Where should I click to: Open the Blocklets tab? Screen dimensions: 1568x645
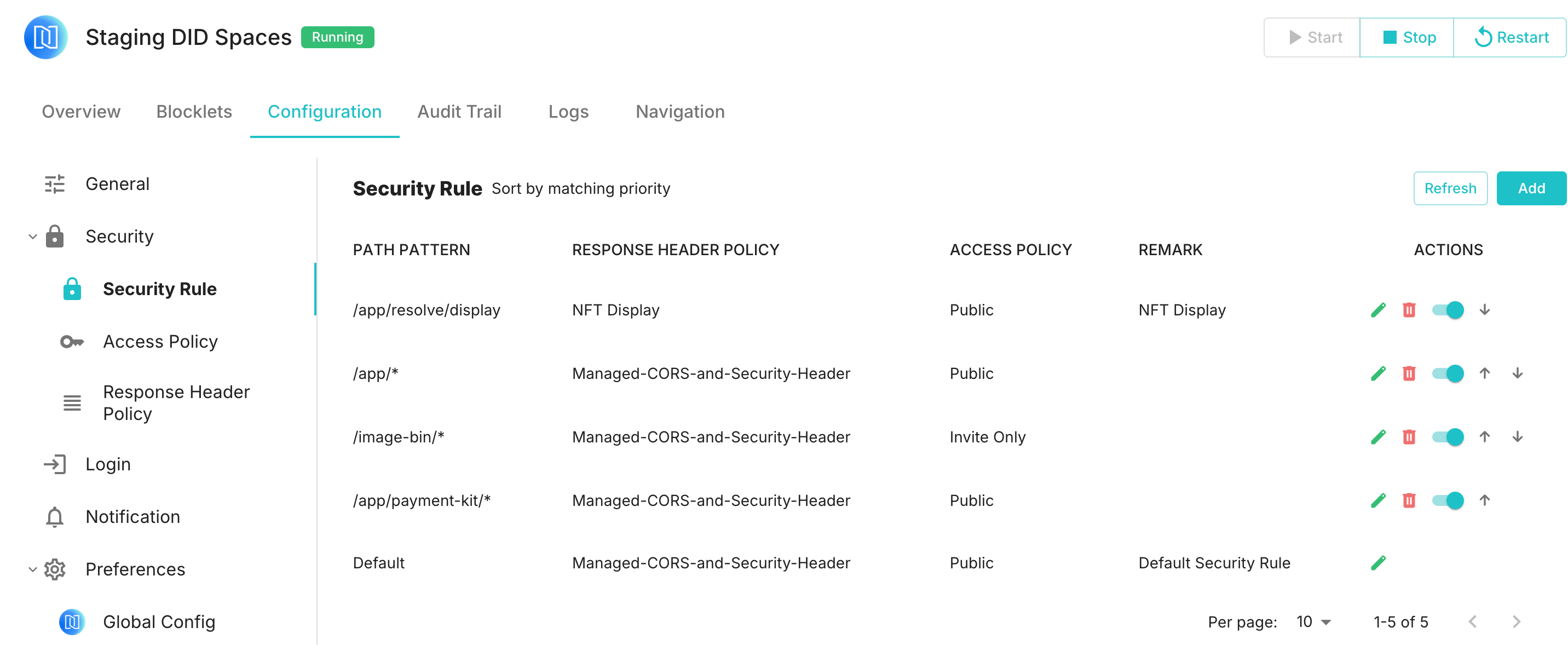tap(194, 111)
